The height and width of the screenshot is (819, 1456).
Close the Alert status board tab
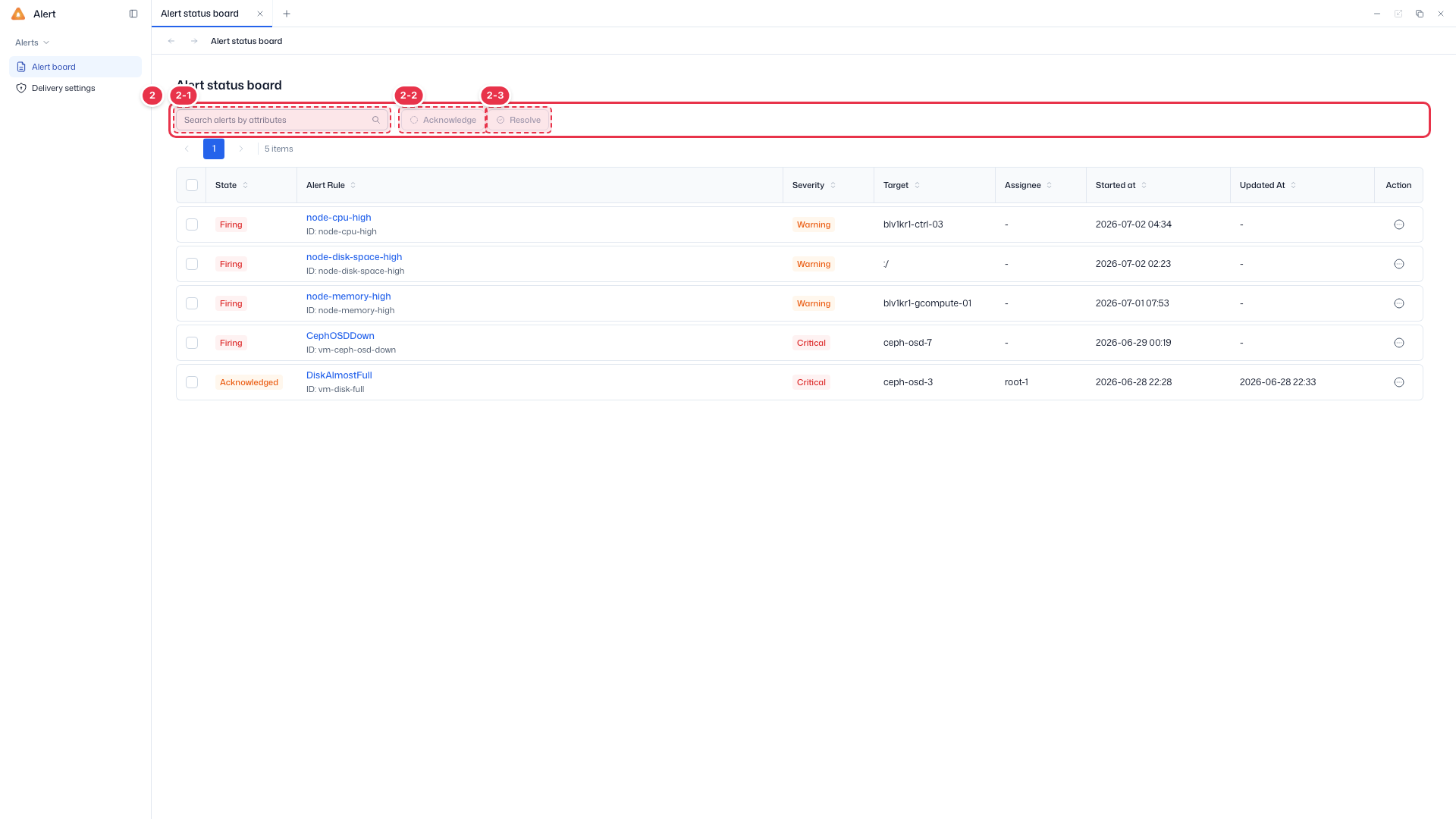tap(260, 14)
